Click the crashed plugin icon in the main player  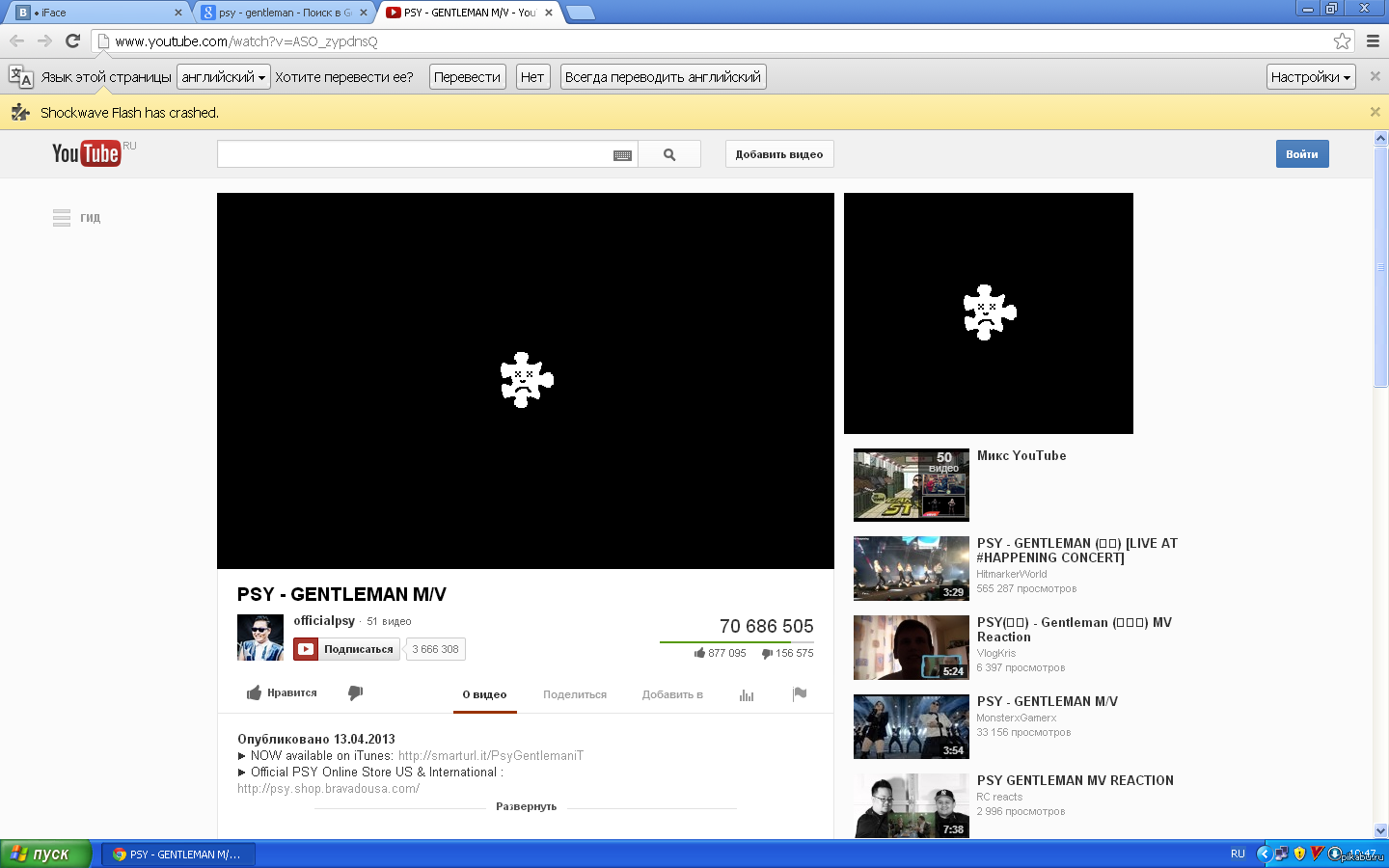pos(526,380)
